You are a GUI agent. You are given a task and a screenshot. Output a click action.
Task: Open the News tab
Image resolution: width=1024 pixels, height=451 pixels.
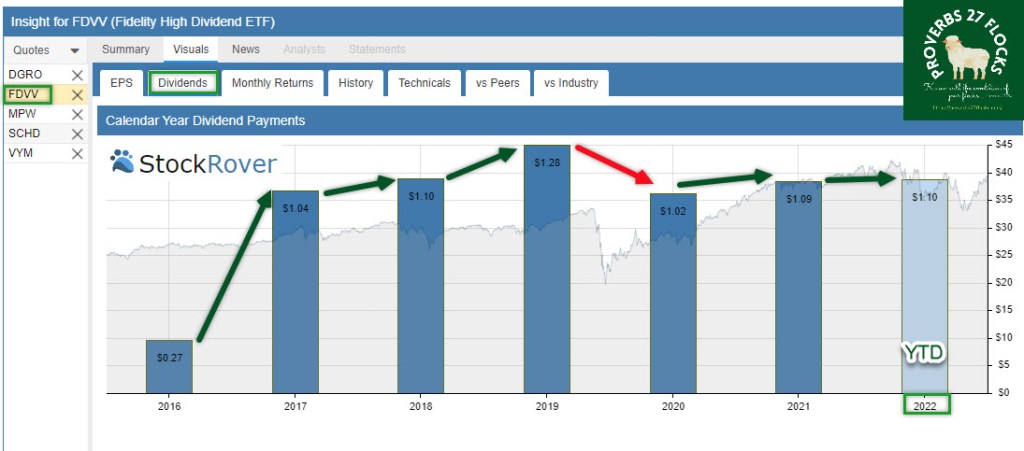[x=246, y=49]
